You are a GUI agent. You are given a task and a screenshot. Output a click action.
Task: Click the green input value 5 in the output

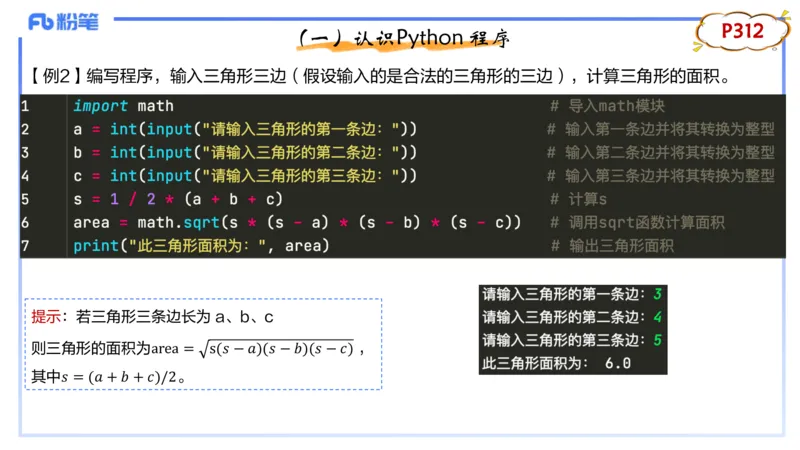tap(657, 340)
